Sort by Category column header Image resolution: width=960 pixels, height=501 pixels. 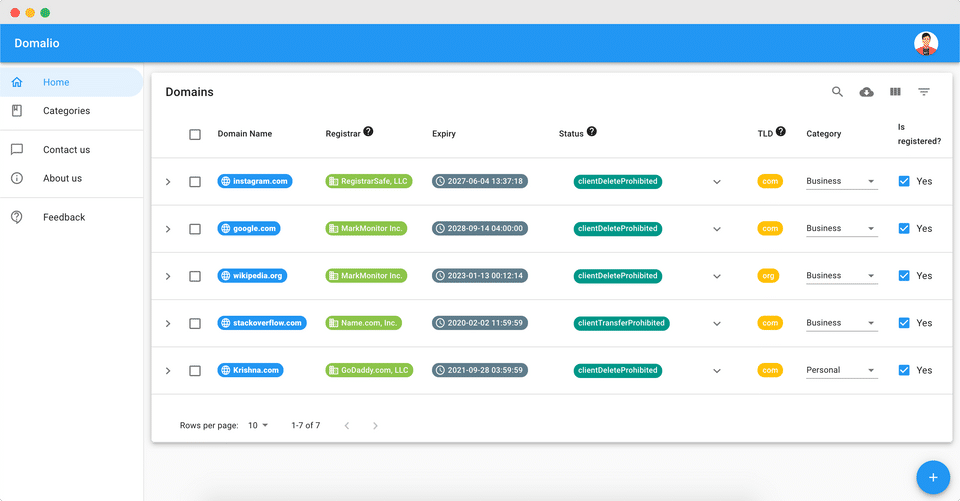pyautogui.click(x=823, y=134)
